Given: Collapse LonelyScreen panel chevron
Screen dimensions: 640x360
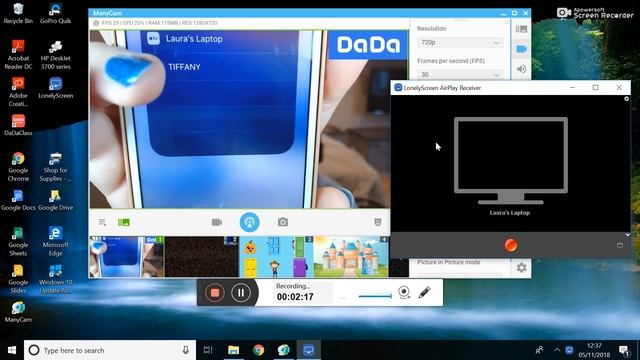Looking at the screenshot, I should tap(627, 235).
